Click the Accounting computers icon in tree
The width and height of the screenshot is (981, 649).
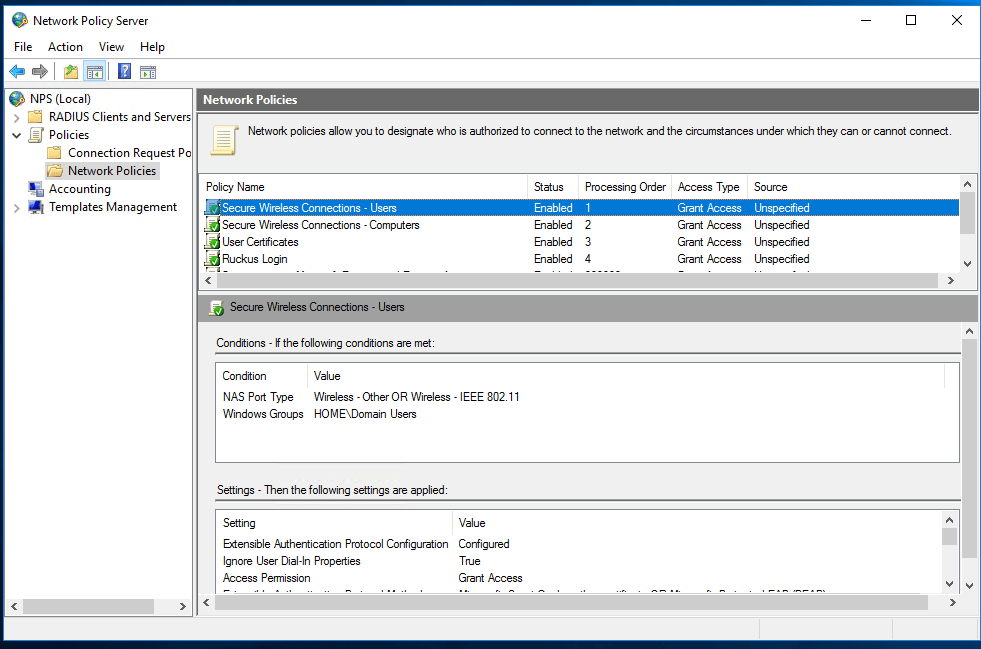tap(36, 189)
